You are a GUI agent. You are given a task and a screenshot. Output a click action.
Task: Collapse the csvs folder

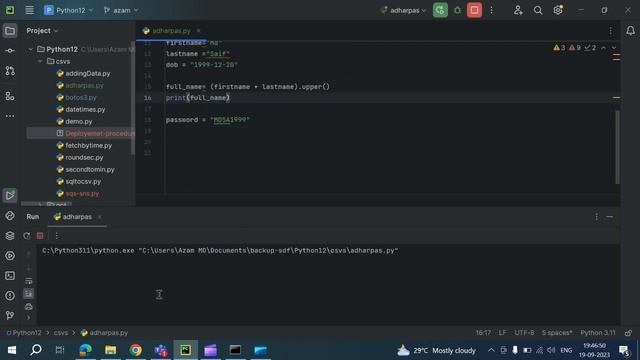(x=40, y=61)
